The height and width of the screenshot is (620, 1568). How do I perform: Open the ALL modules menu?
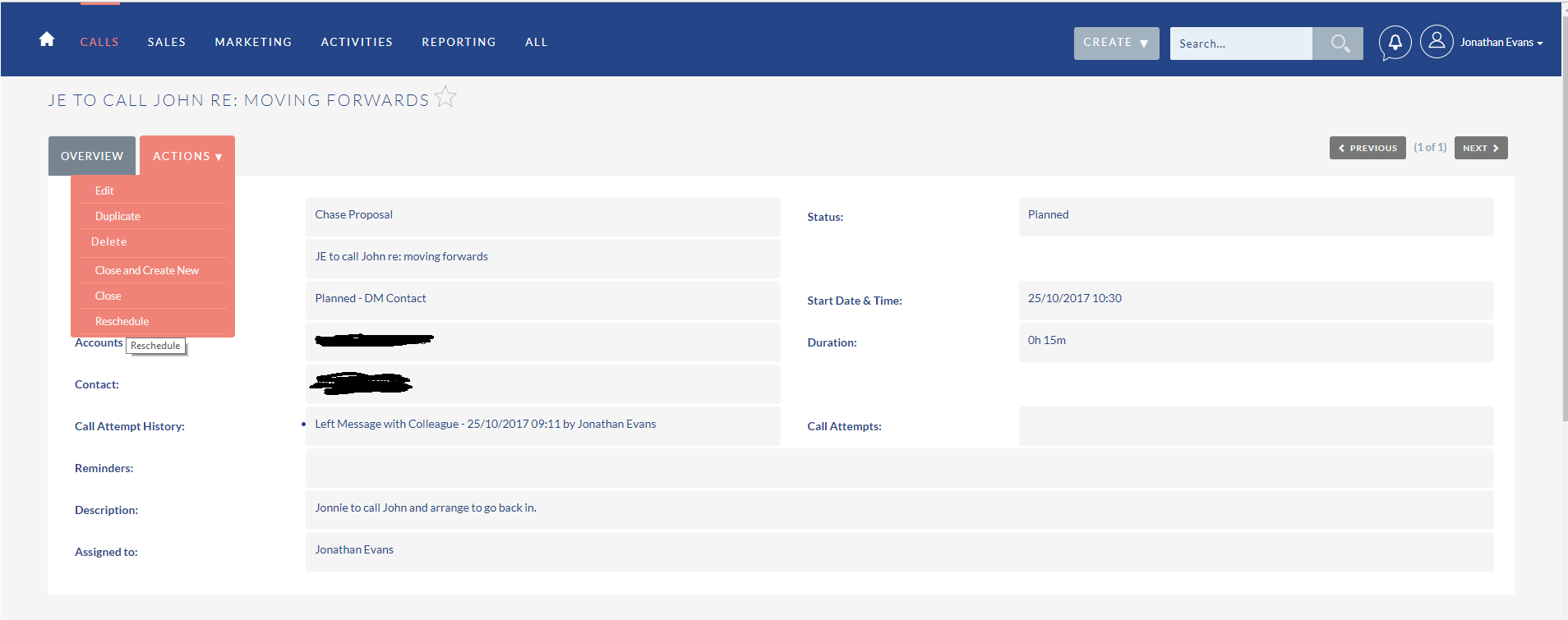(536, 42)
